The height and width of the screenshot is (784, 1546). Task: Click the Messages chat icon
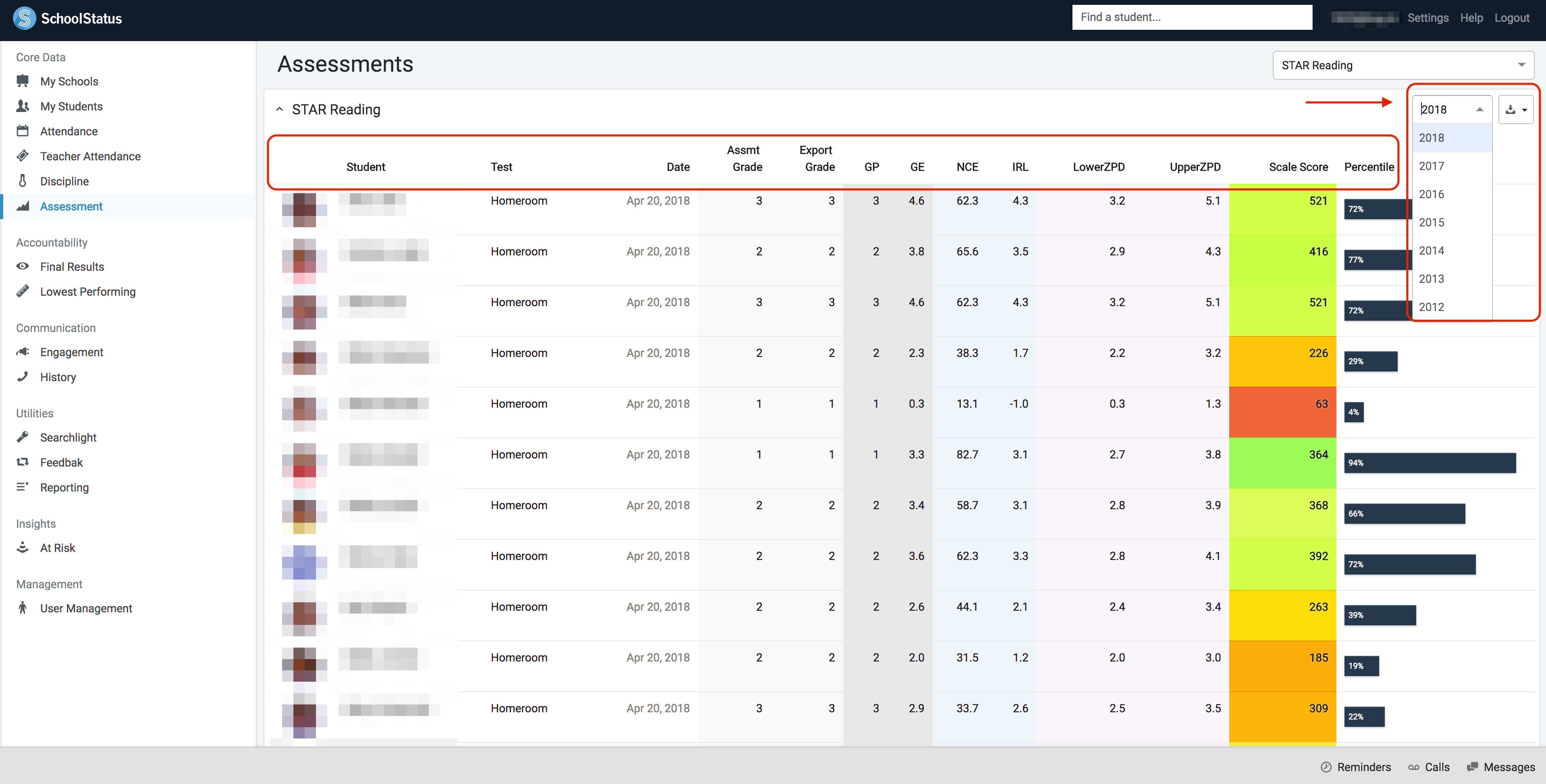[1472, 767]
